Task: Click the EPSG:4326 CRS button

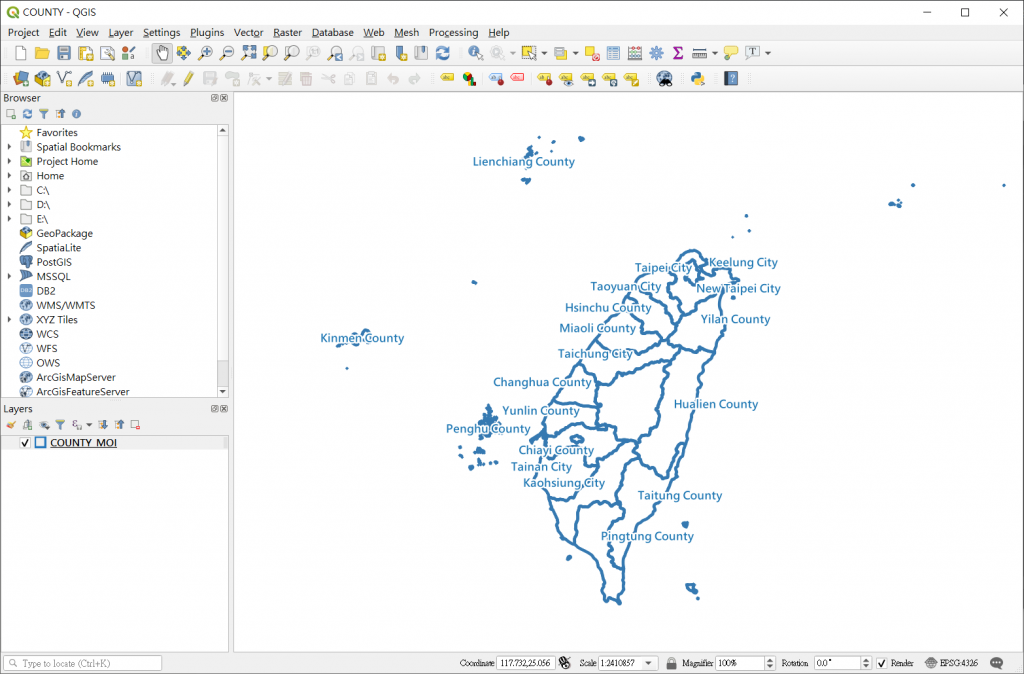Action: (x=952, y=663)
